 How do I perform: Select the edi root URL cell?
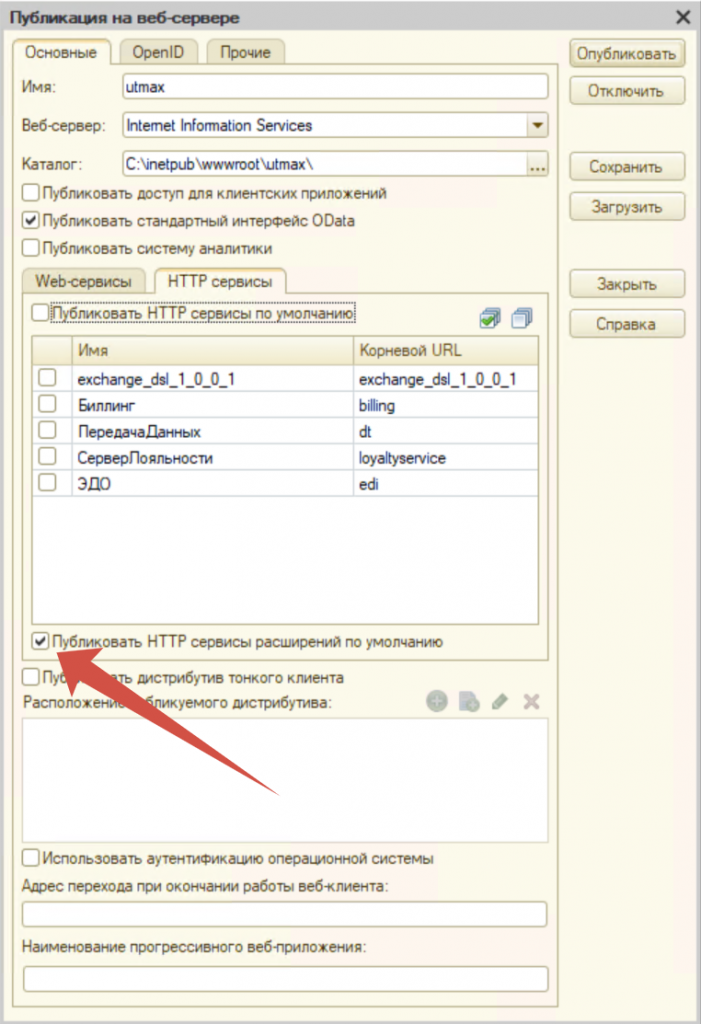(446, 483)
